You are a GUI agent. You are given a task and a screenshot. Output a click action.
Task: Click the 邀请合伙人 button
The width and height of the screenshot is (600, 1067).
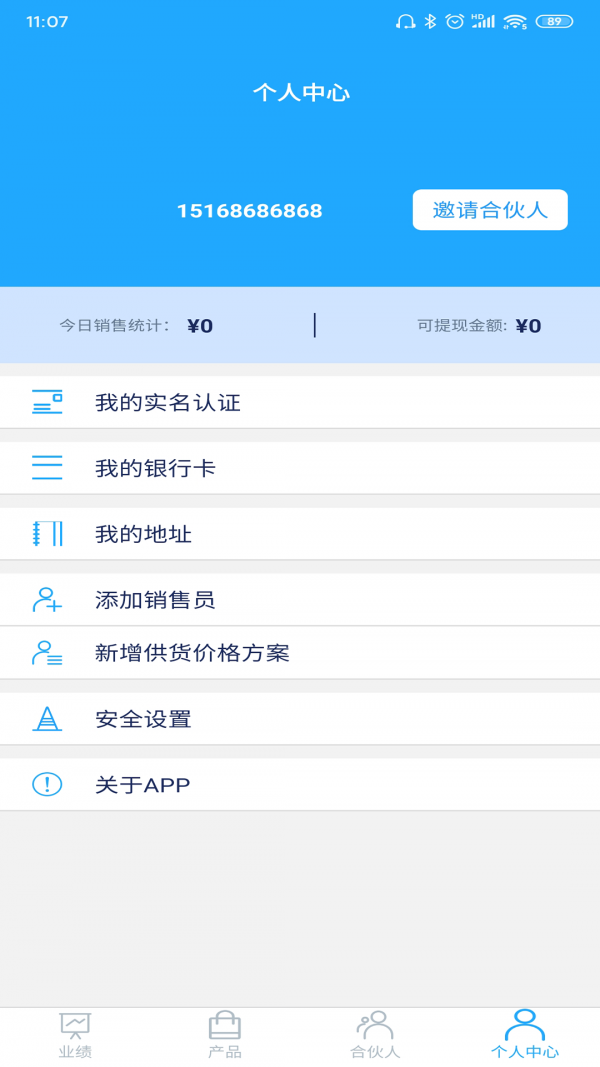pos(490,210)
